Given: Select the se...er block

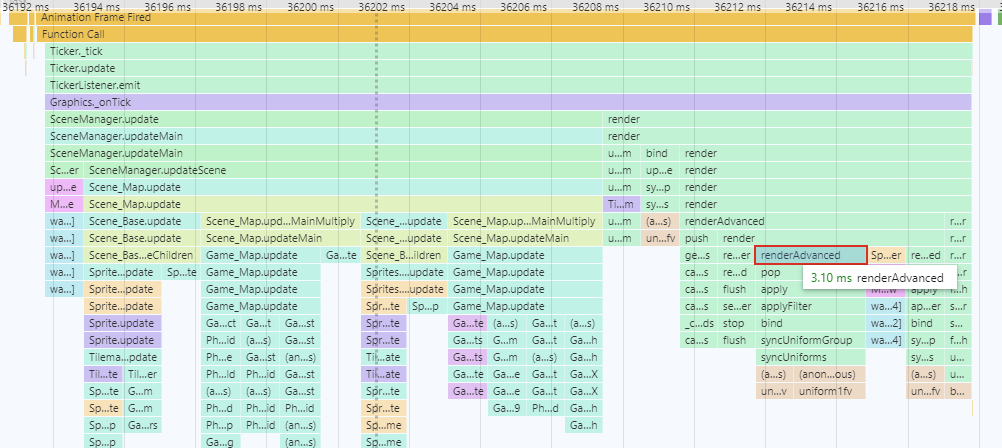Looking at the screenshot, I should pos(736,306).
